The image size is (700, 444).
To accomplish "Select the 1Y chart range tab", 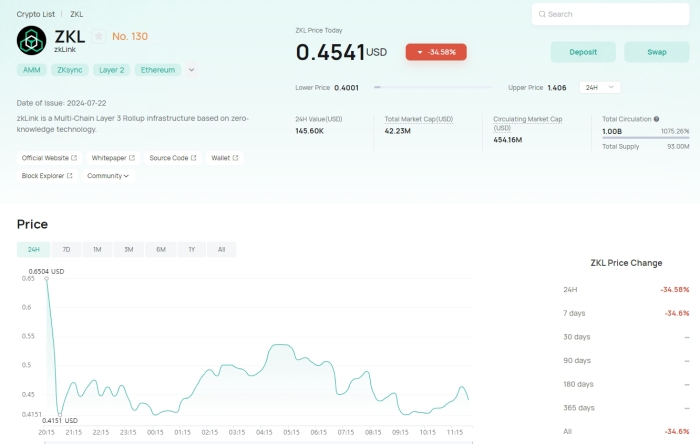I will [190, 249].
